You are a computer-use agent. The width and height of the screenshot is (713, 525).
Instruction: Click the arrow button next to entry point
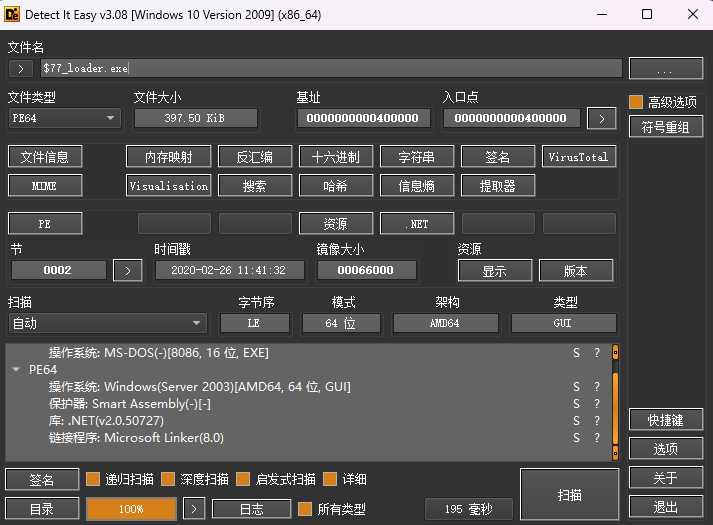601,118
